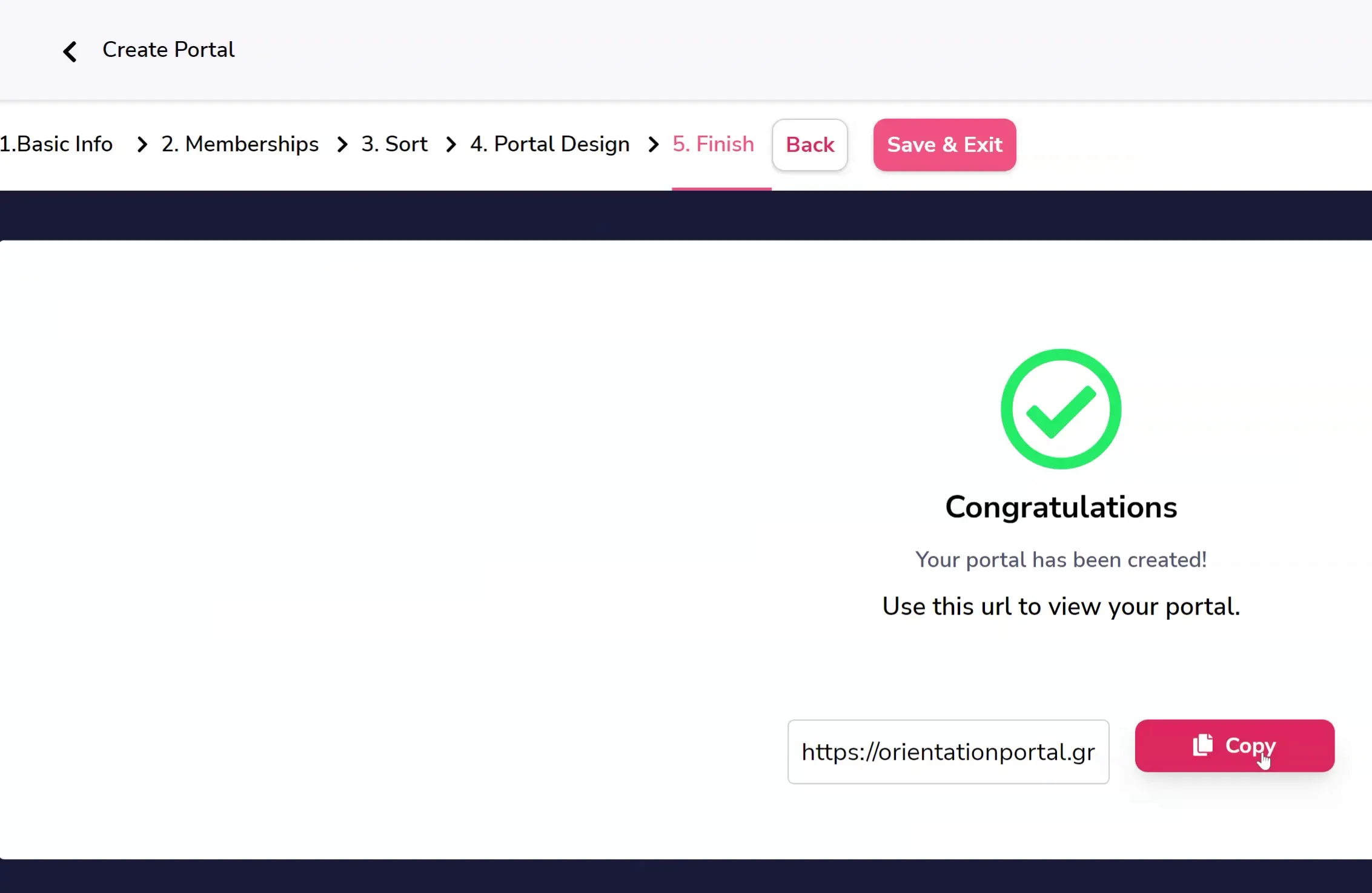The height and width of the screenshot is (893, 1372).
Task: Switch to the 2. Memberships step
Action: click(240, 144)
